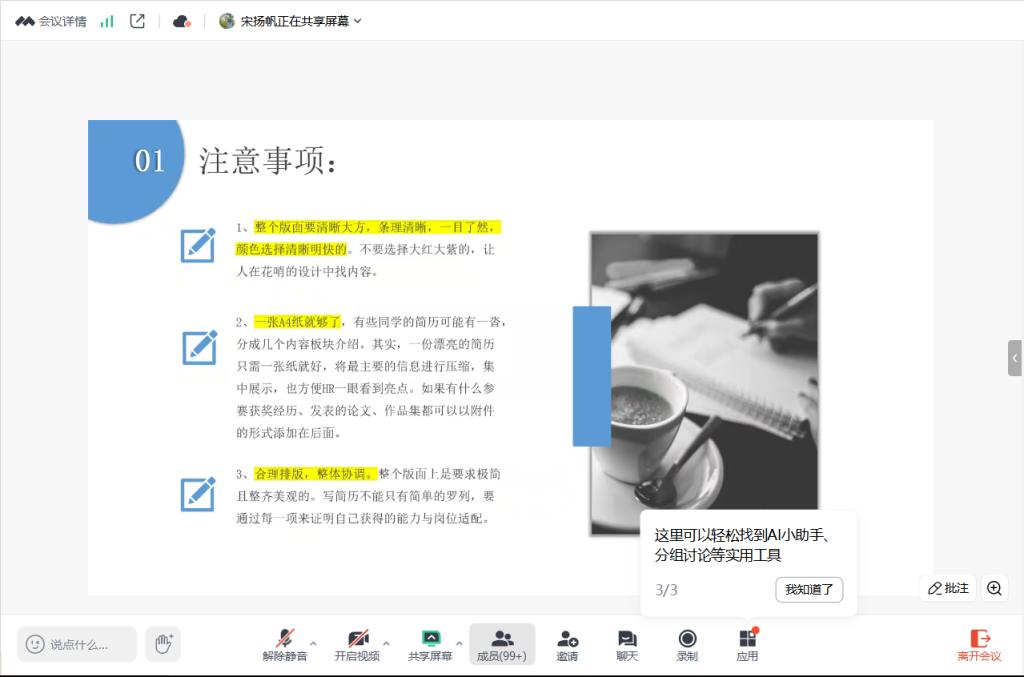The height and width of the screenshot is (677, 1024).
Task: Click the sharer's avatar icon in top bar
Action: coord(227,21)
